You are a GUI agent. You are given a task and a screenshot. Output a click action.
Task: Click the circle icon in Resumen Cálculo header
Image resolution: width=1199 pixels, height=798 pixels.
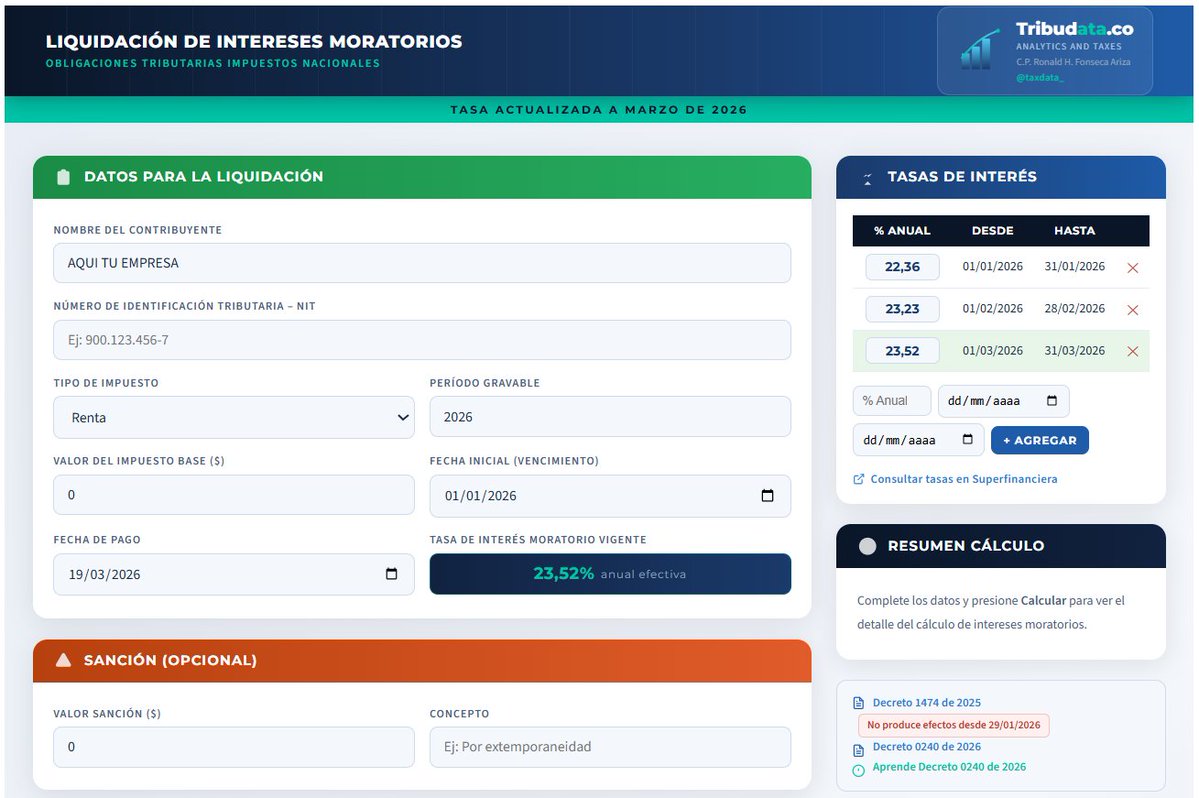point(867,546)
